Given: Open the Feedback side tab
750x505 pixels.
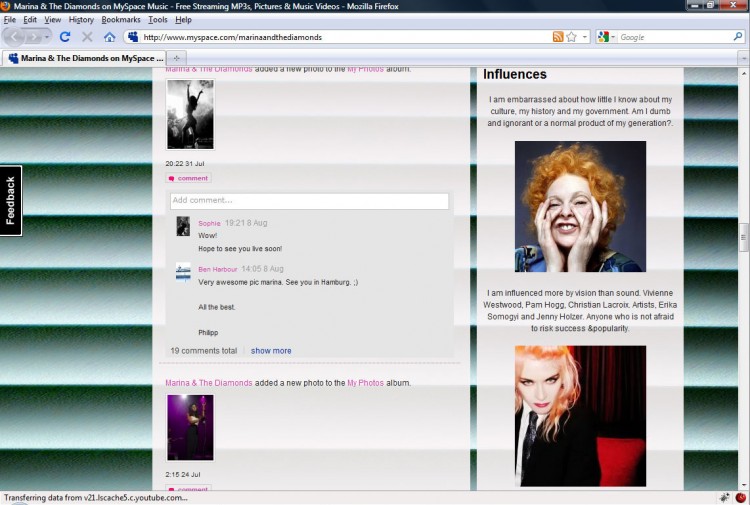Looking at the screenshot, I should point(11,201).
